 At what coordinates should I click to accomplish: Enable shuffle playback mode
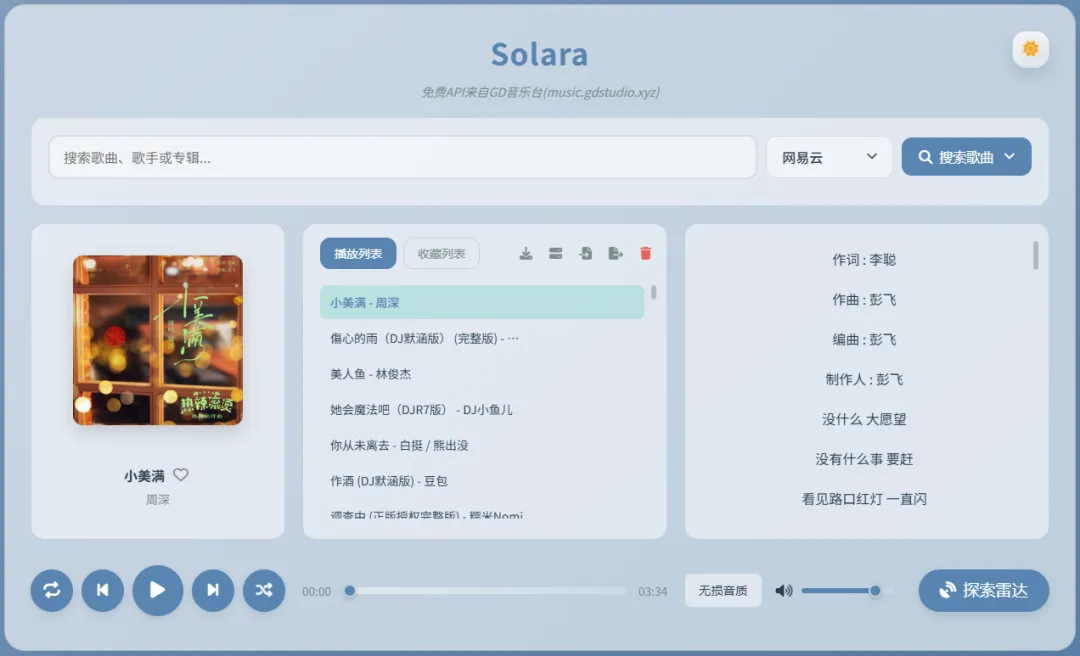pyautogui.click(x=263, y=590)
